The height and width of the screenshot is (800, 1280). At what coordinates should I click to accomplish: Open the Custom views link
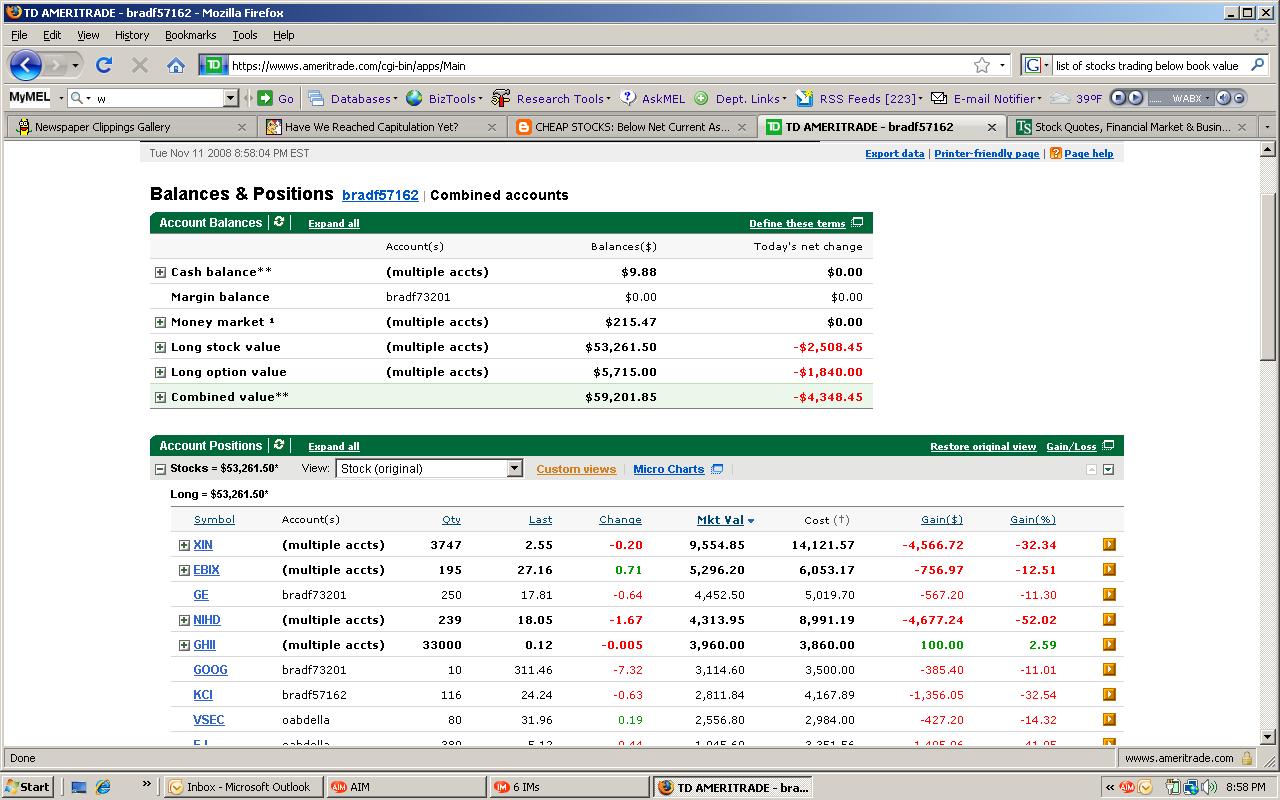[576, 469]
